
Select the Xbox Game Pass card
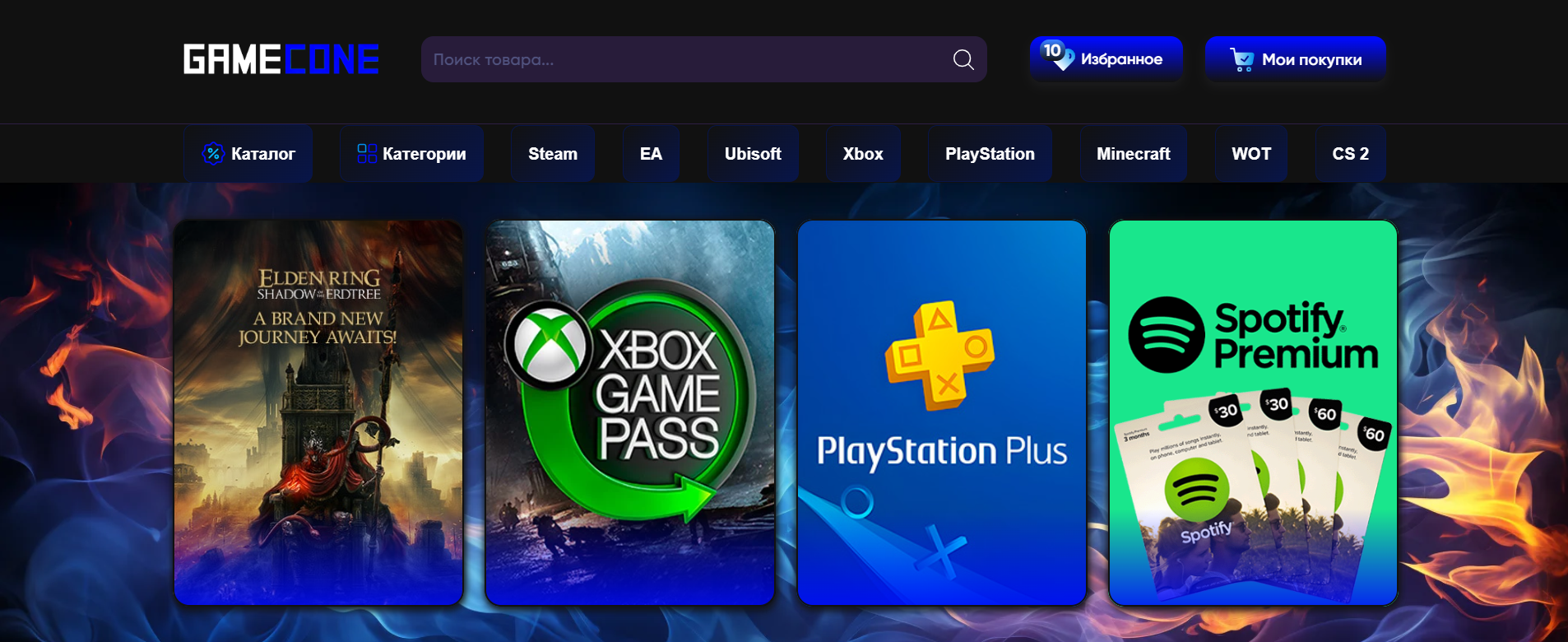click(630, 412)
